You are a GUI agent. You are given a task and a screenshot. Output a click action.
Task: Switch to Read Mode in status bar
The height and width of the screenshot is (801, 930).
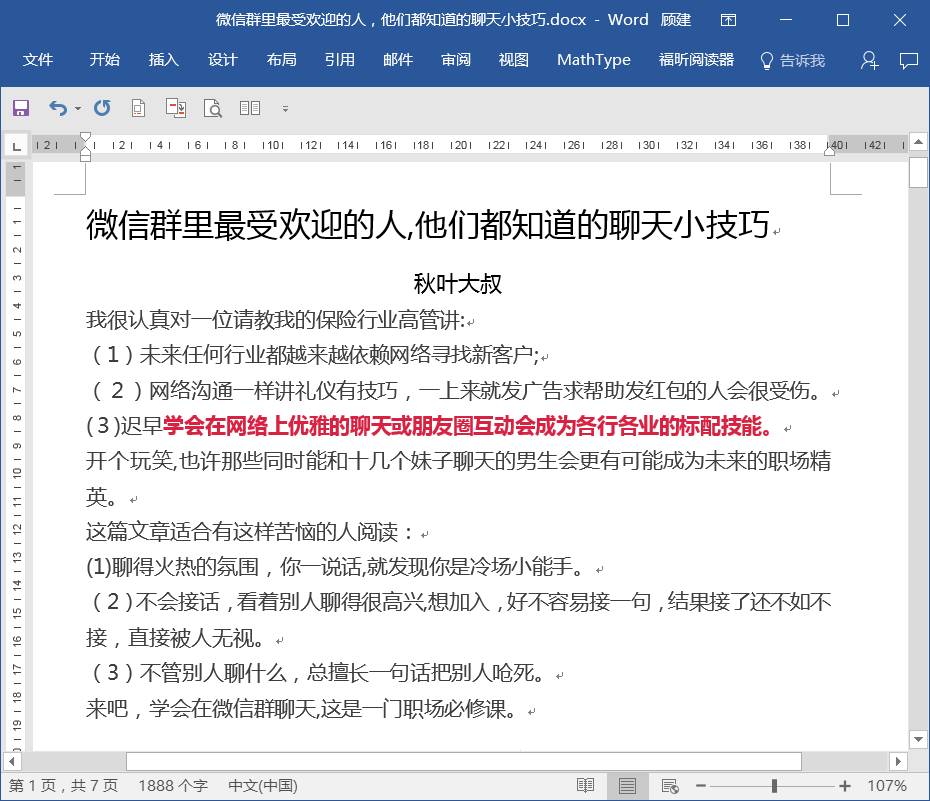click(584, 785)
